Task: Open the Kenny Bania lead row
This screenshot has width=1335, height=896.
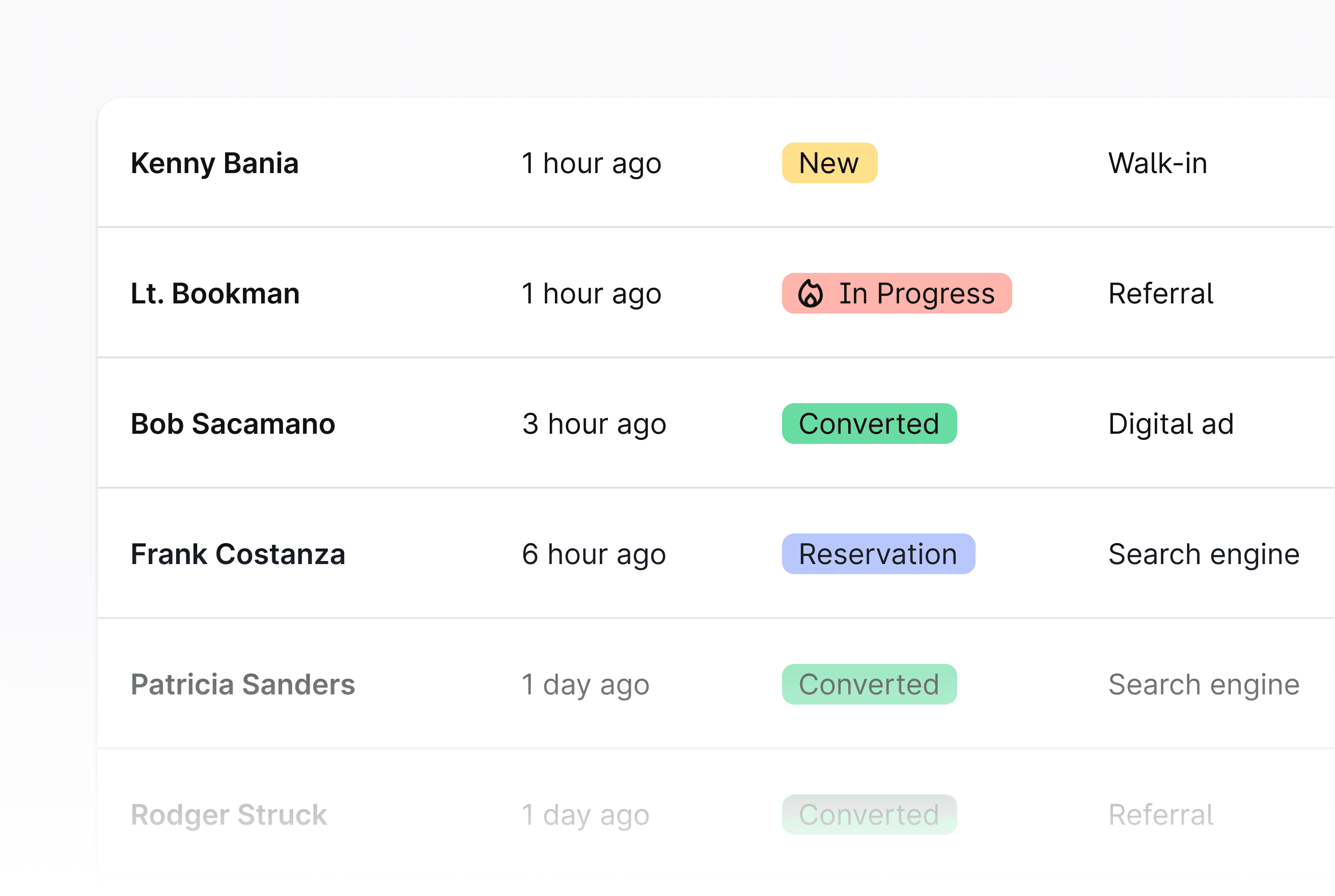Action: 214,163
